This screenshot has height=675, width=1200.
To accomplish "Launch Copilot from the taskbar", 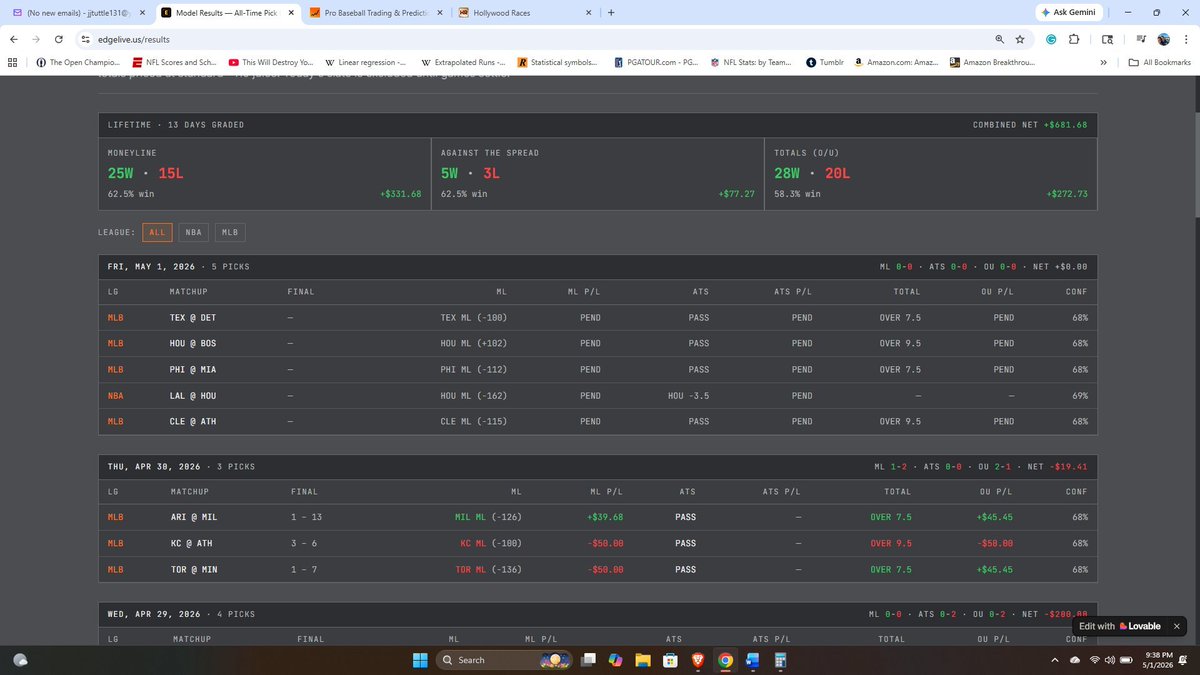I will tap(615, 660).
